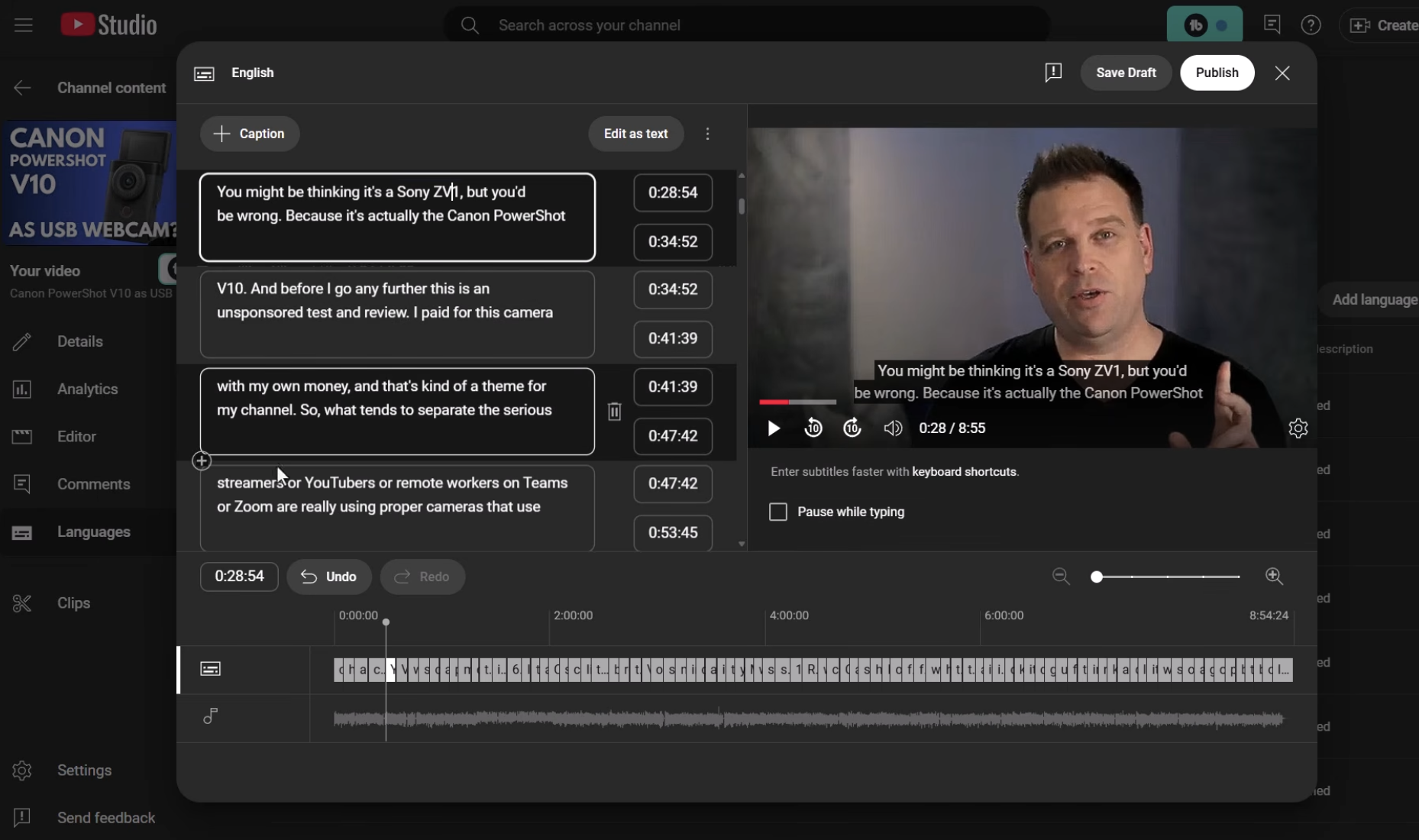Adjust the timeline zoom slider handle
1419x840 pixels.
(1097, 577)
